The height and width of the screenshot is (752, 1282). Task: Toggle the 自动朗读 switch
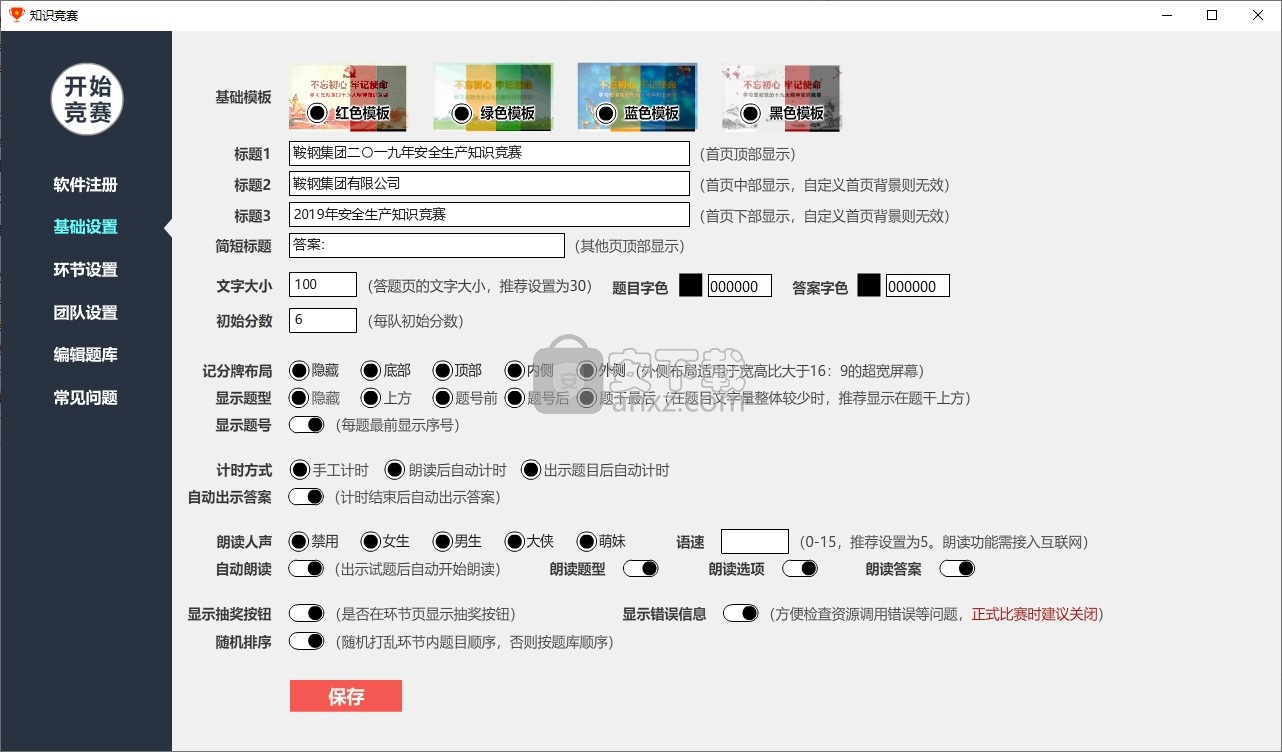pyautogui.click(x=306, y=568)
